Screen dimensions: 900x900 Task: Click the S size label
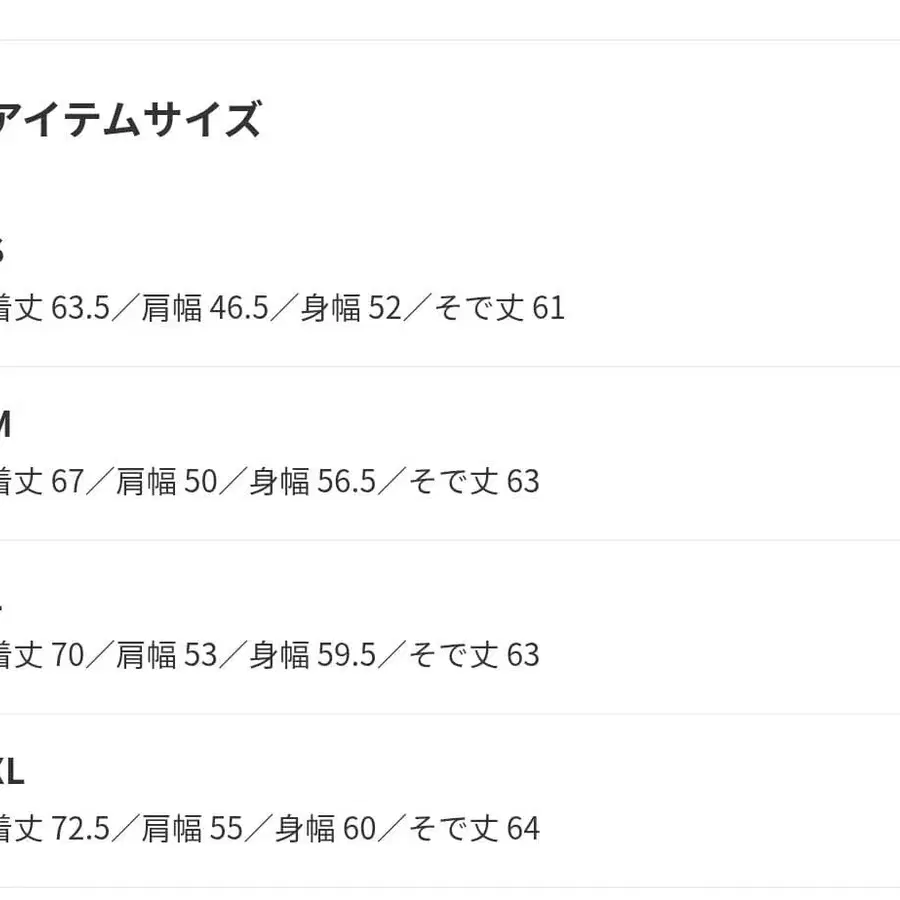pyautogui.click(x=2, y=251)
